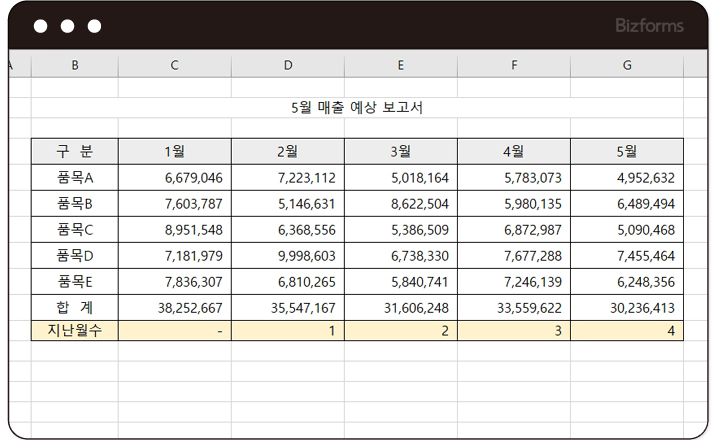Image resolution: width=715 pixels, height=440 pixels.
Task: Select column E header
Action: point(401,65)
